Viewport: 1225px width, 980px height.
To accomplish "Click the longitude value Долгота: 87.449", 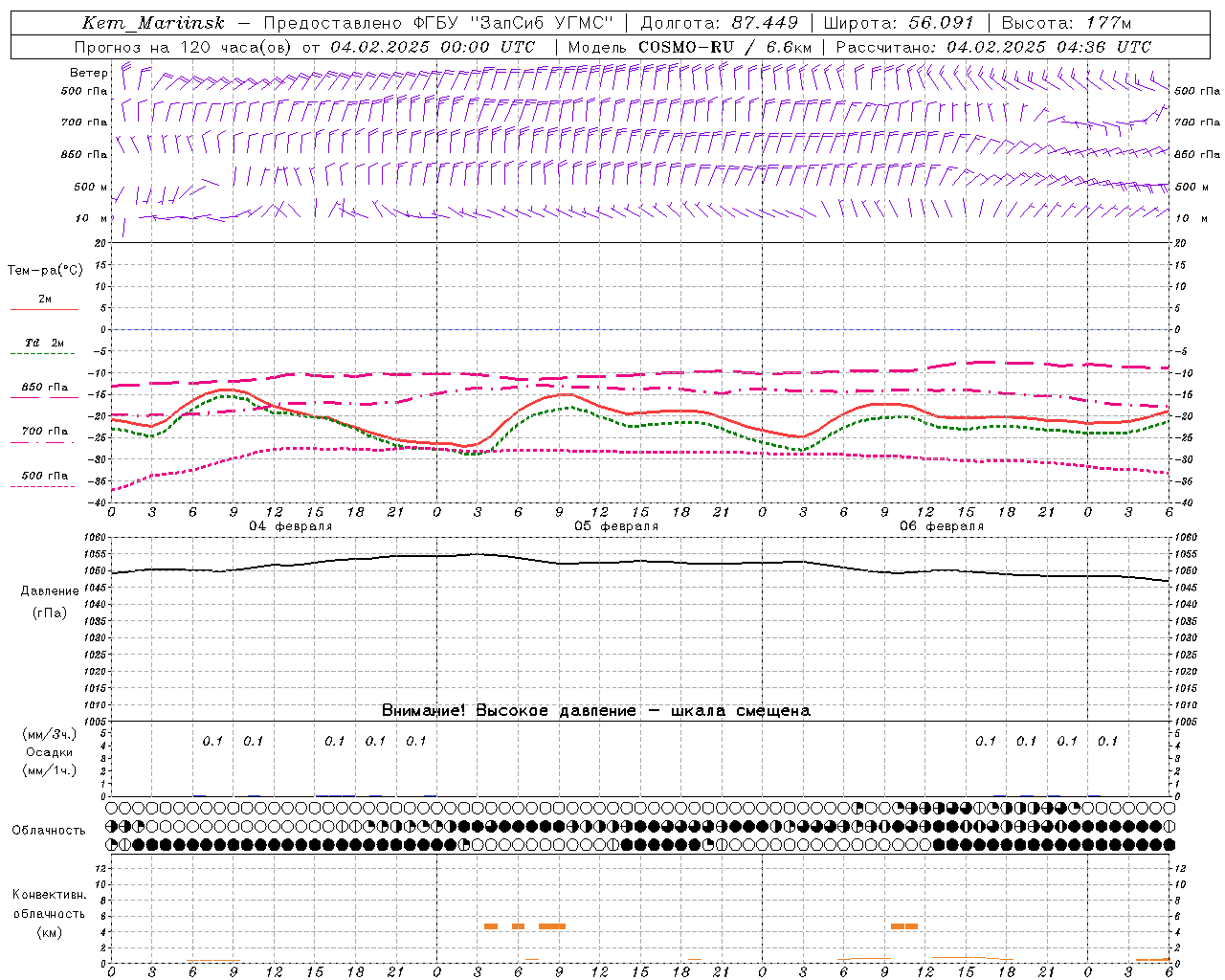I will pos(719,23).
